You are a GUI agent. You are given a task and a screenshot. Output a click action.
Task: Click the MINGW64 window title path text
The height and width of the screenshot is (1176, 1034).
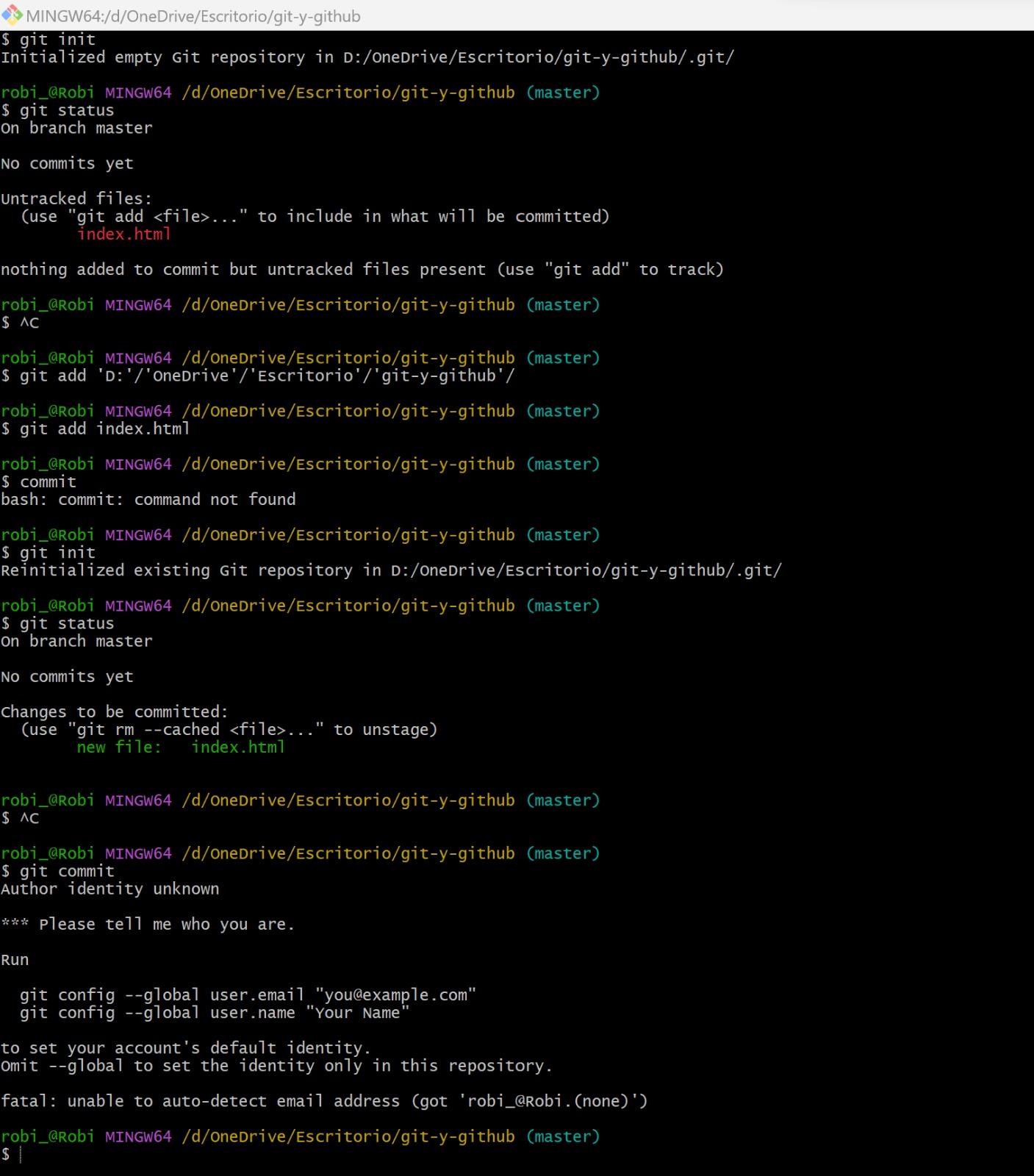tap(193, 16)
